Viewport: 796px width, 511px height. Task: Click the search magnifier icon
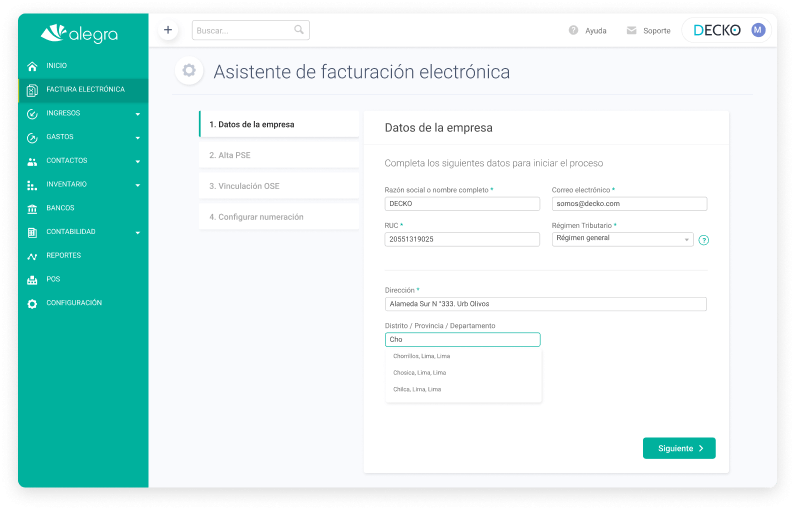pos(299,30)
